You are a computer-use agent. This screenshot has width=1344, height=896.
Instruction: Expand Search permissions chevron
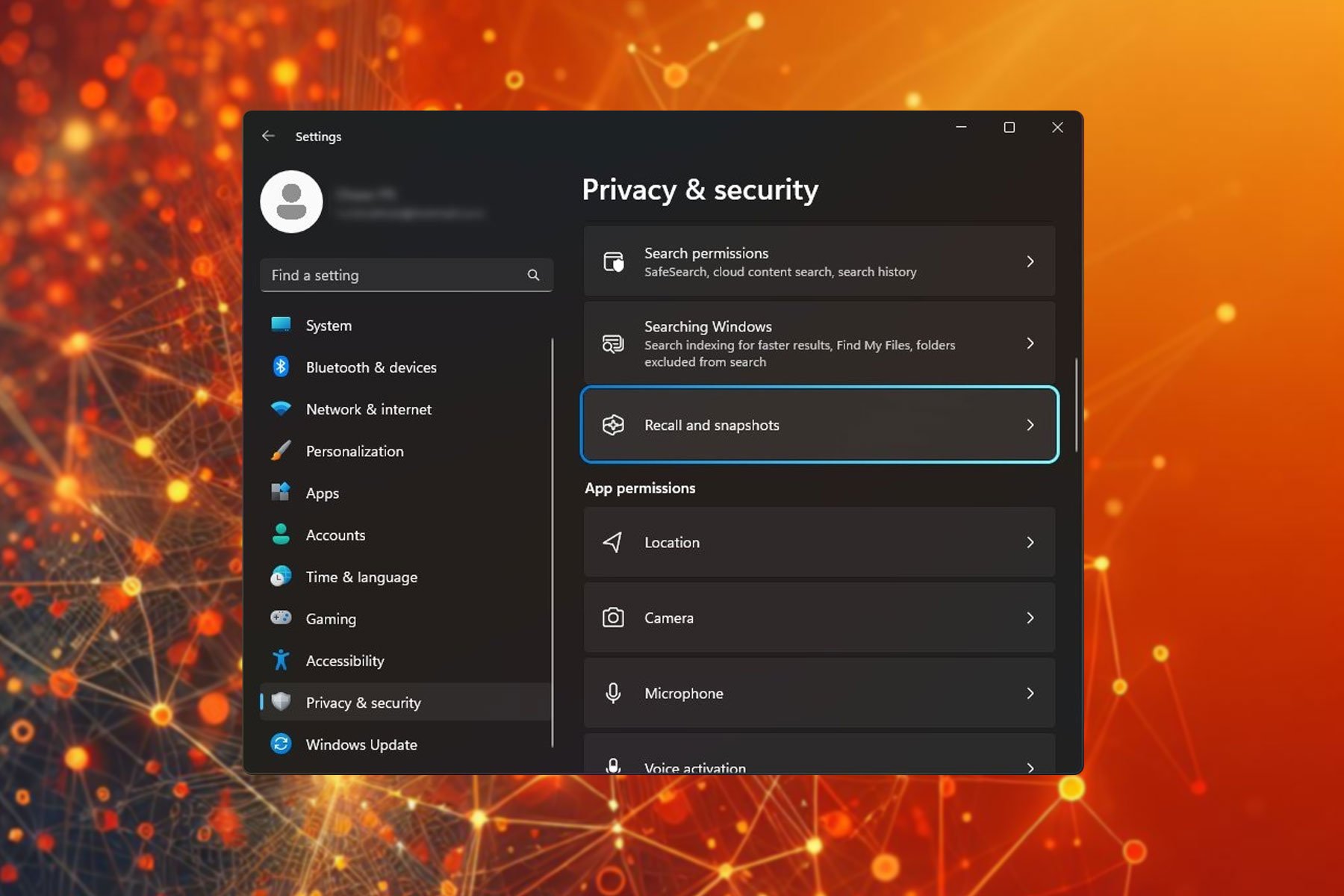tap(1030, 261)
